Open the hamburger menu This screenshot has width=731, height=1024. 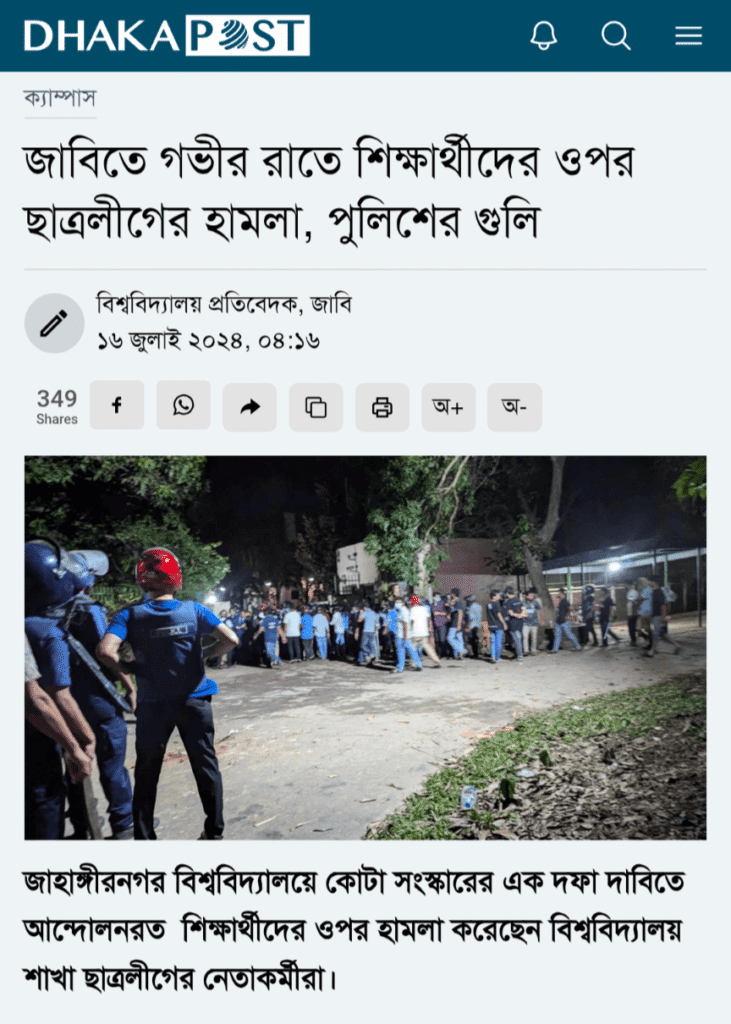689,35
